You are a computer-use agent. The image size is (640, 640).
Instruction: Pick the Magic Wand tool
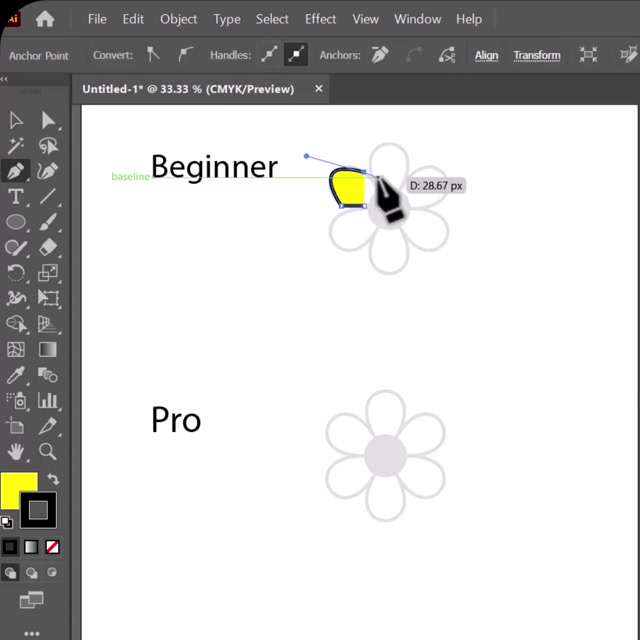click(16, 147)
